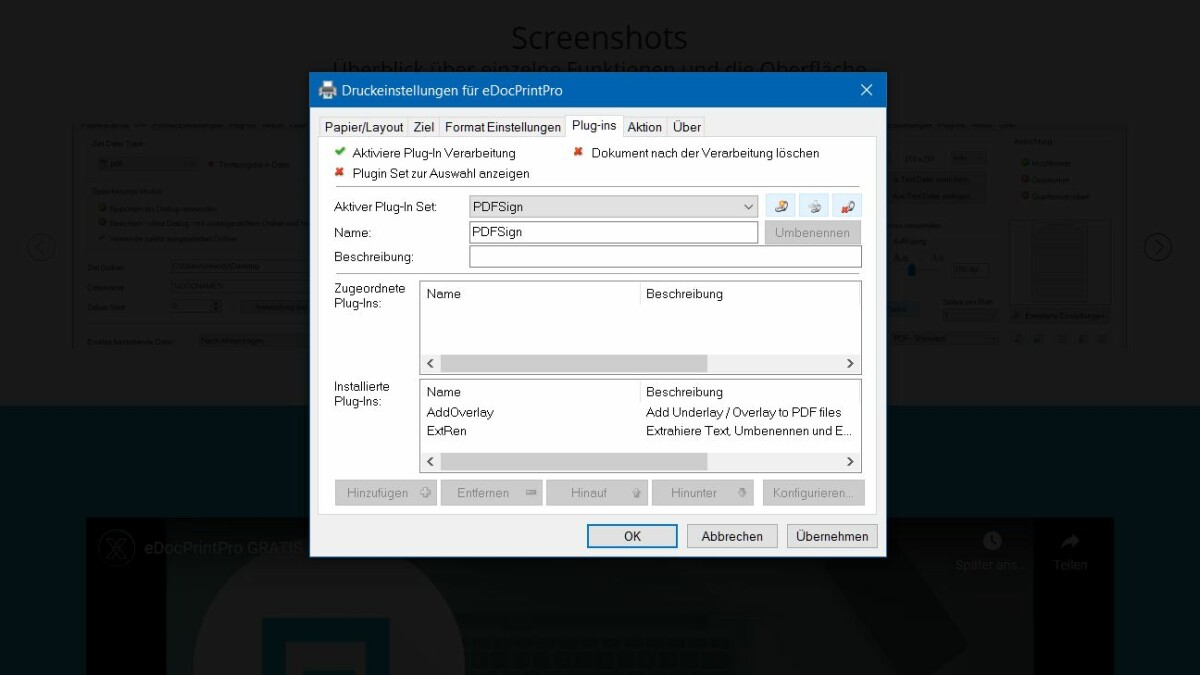Image resolution: width=1200 pixels, height=675 pixels.
Task: Click the Abbrechen button
Action: (732, 536)
